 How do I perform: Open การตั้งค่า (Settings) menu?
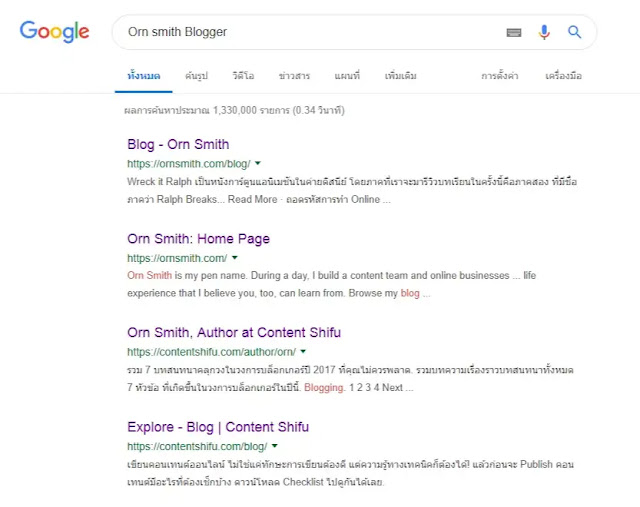tap(500, 76)
